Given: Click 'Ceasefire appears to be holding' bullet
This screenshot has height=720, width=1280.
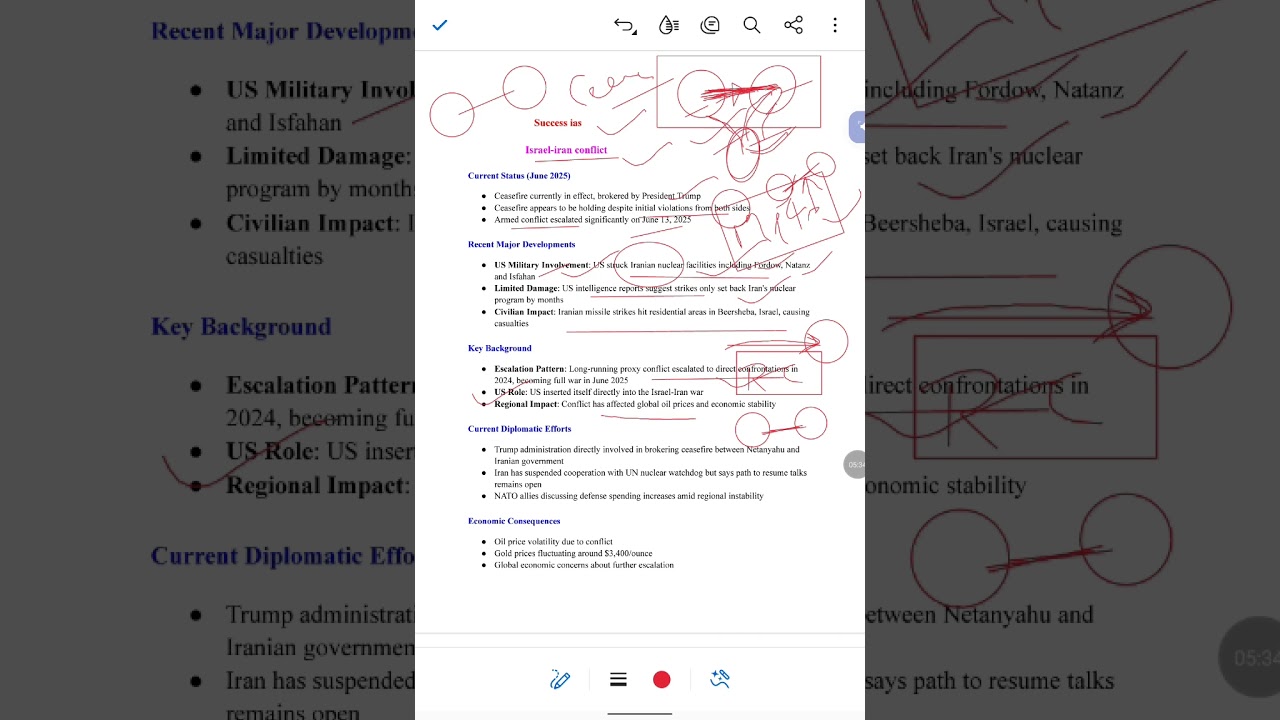Looking at the screenshot, I should pos(622,208).
